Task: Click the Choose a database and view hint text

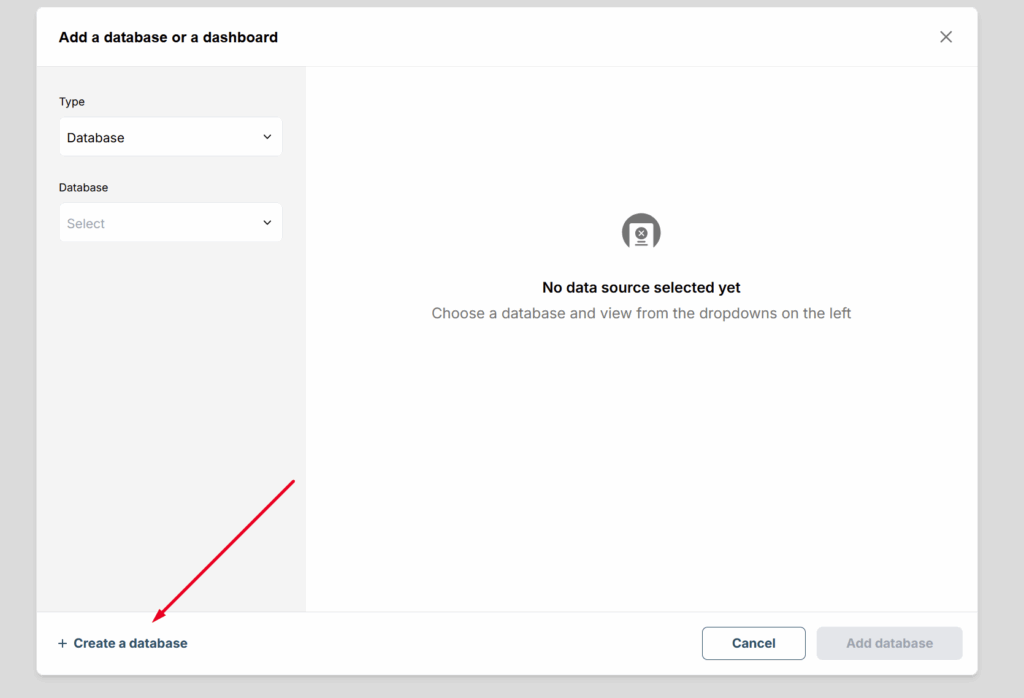Action: pyautogui.click(x=641, y=313)
